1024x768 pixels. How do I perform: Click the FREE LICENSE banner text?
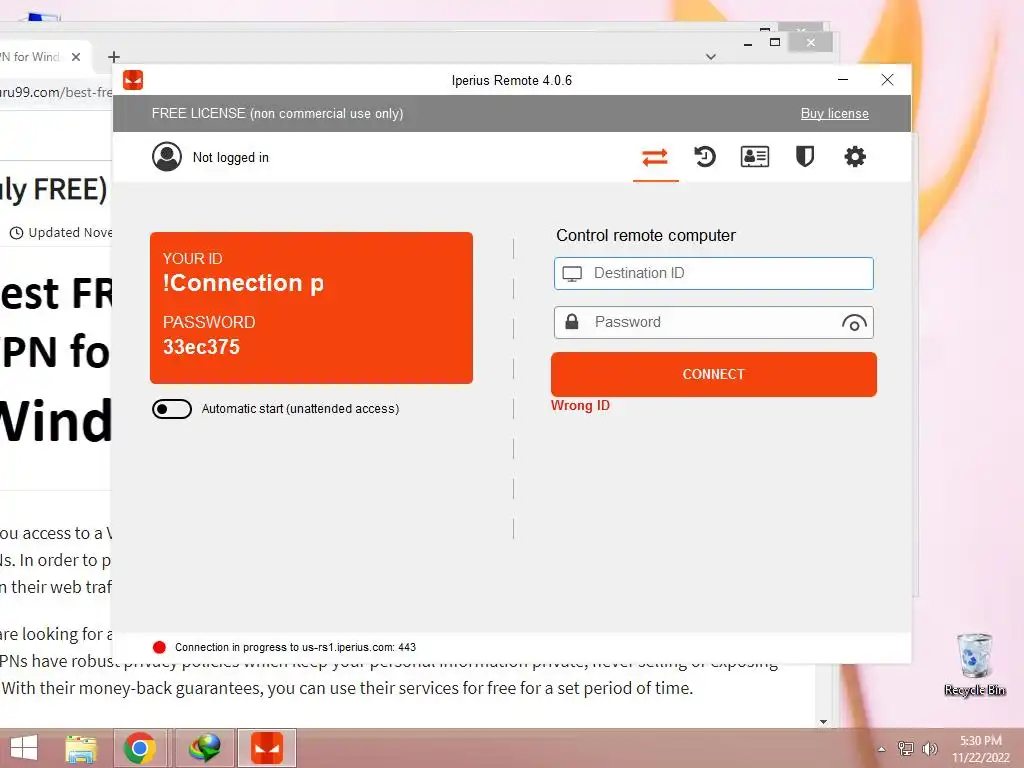click(x=277, y=114)
